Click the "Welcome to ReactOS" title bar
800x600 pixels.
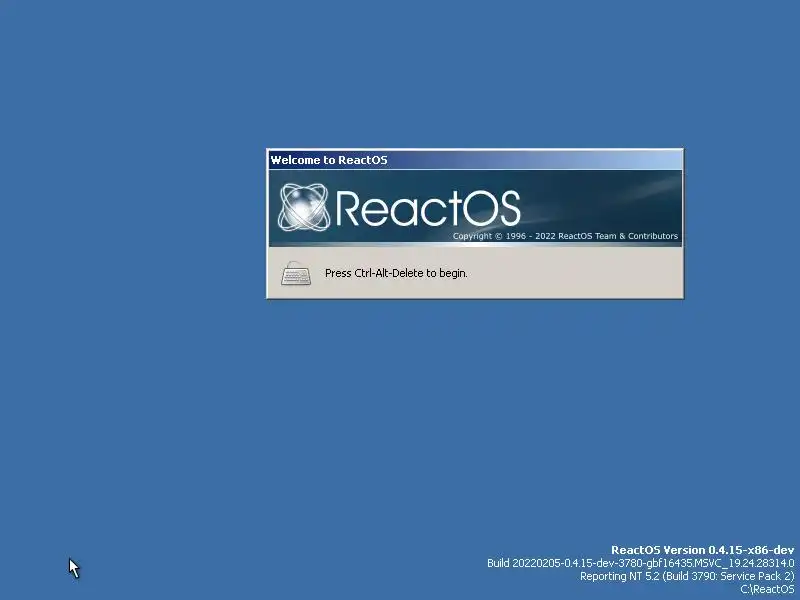[x=475, y=160]
